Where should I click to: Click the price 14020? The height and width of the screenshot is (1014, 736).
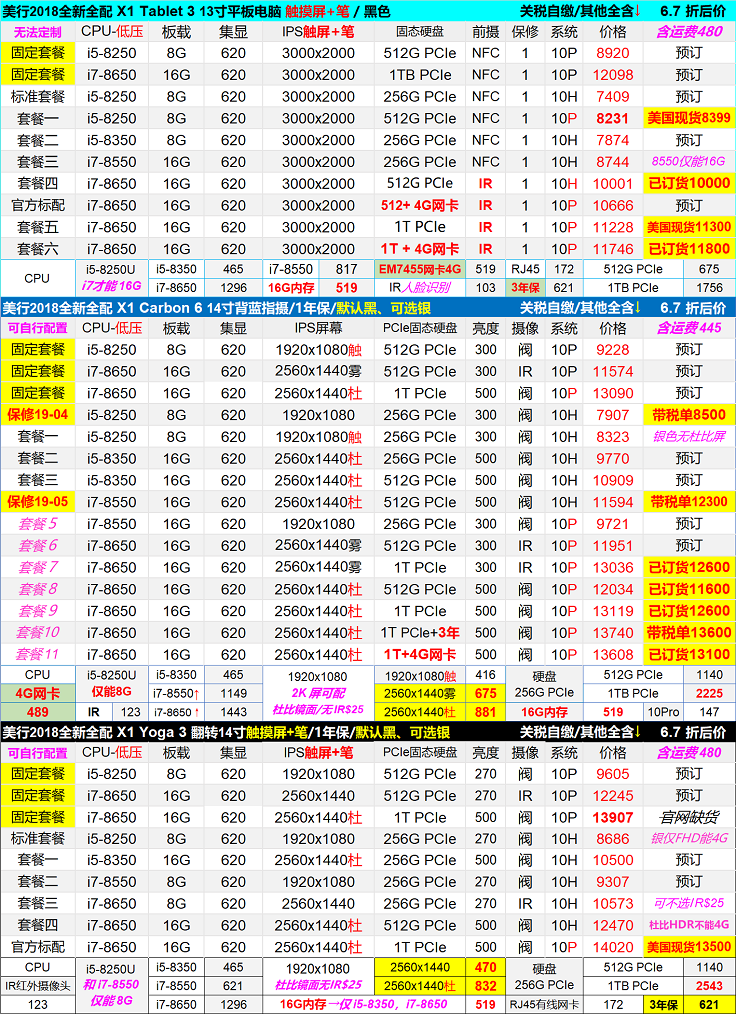tap(612, 947)
